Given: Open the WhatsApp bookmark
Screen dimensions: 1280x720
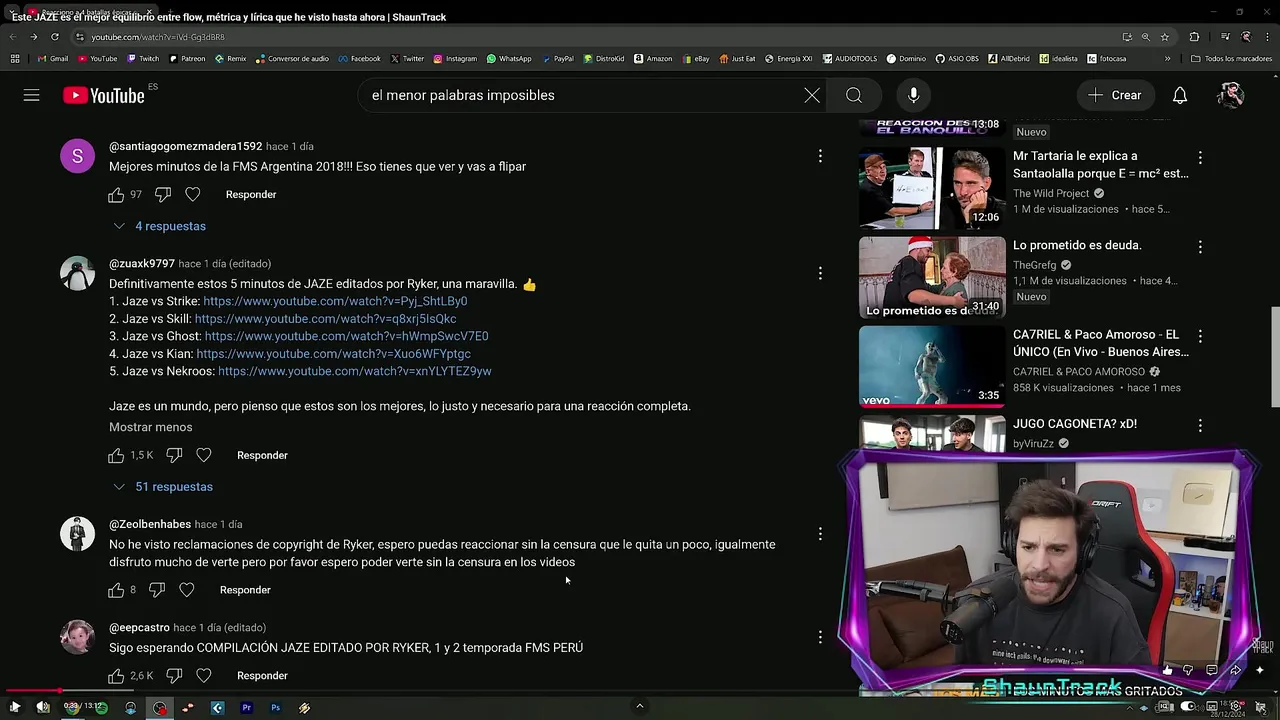Looking at the screenshot, I should [x=509, y=59].
